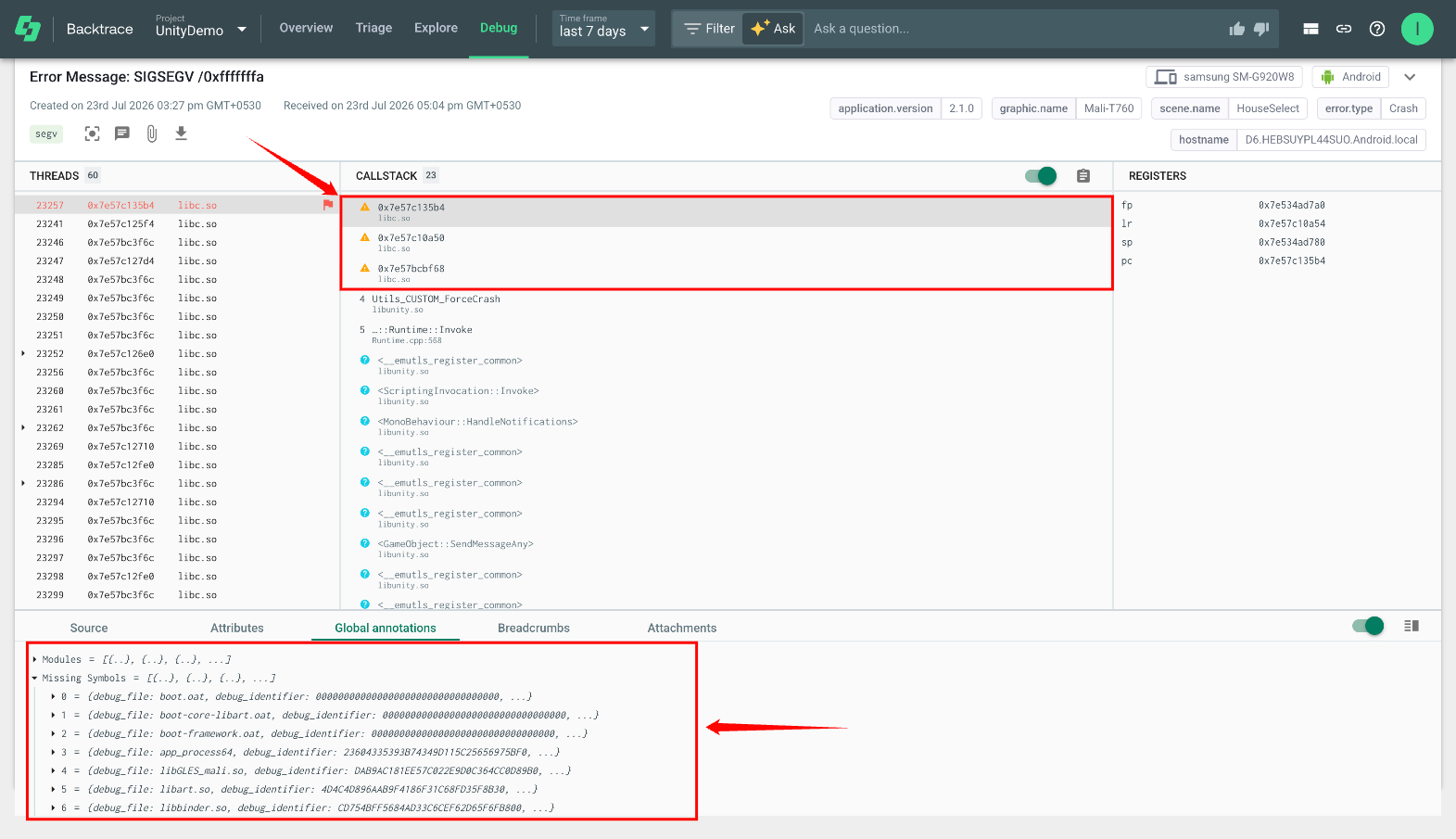The width and height of the screenshot is (1456, 839).
Task: Click question icon beside ScriptingInvocation::Invoke
Action: [365, 390]
